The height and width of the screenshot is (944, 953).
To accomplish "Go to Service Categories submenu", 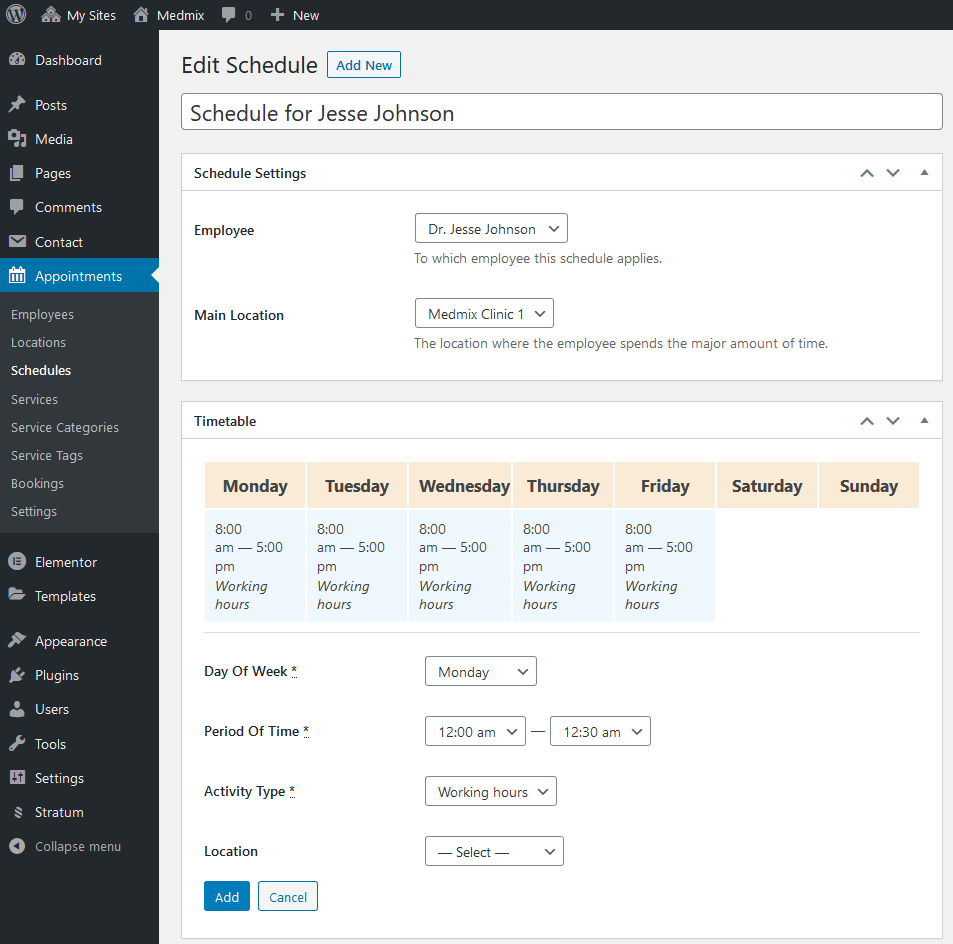I will 65,427.
